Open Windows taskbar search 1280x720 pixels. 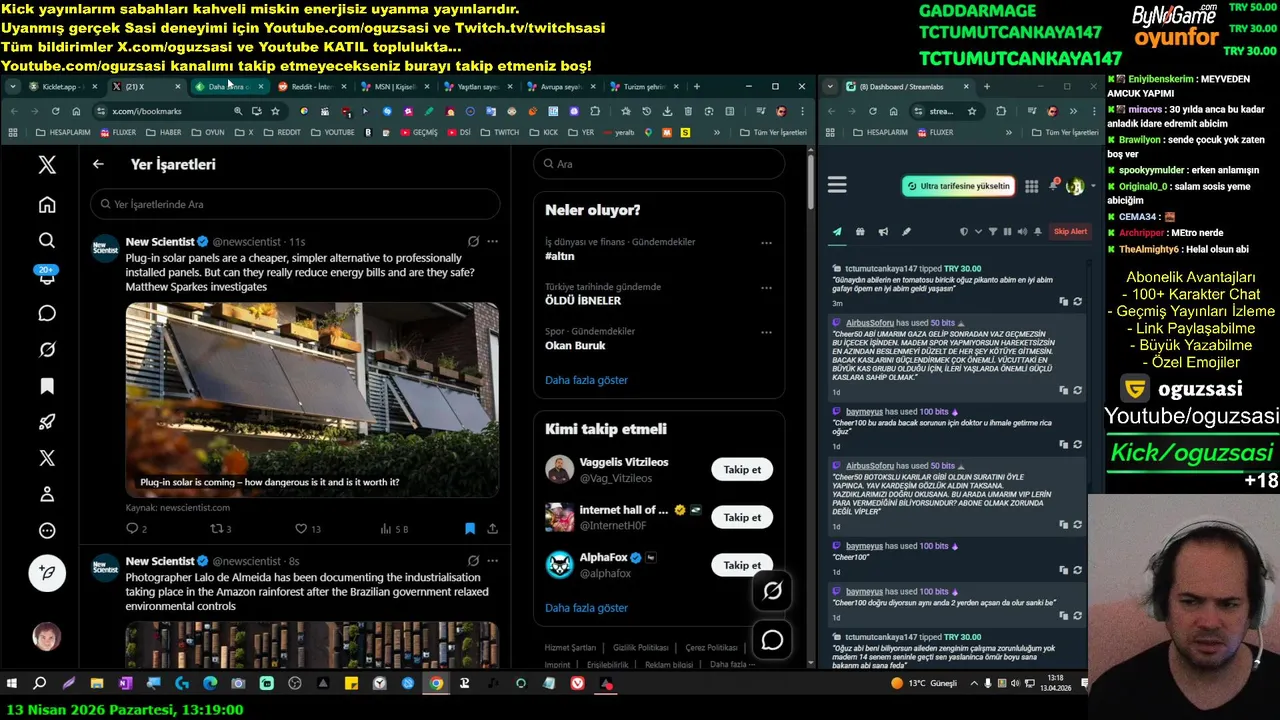tap(40, 684)
